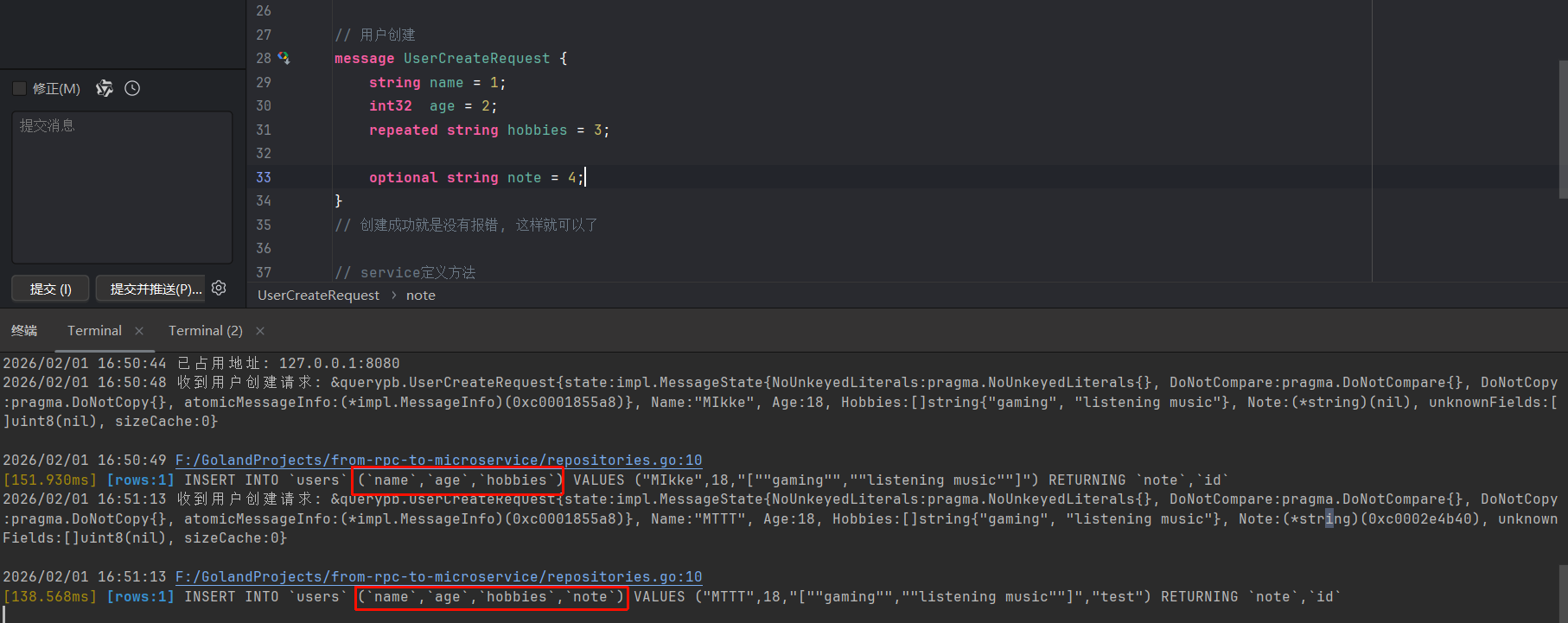Close the Terminal (2) tab

pyautogui.click(x=260, y=331)
